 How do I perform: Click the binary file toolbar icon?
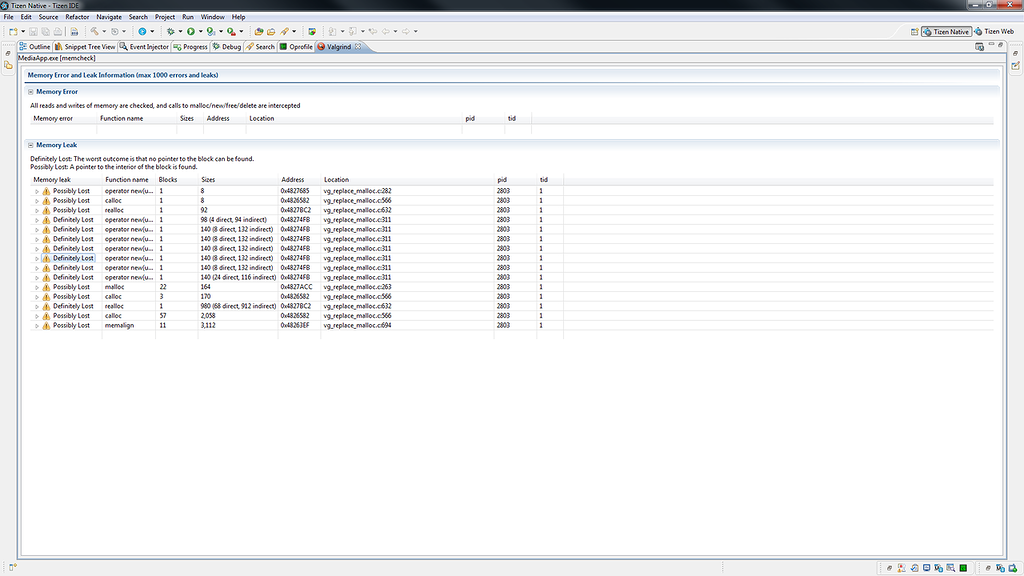click(74, 31)
